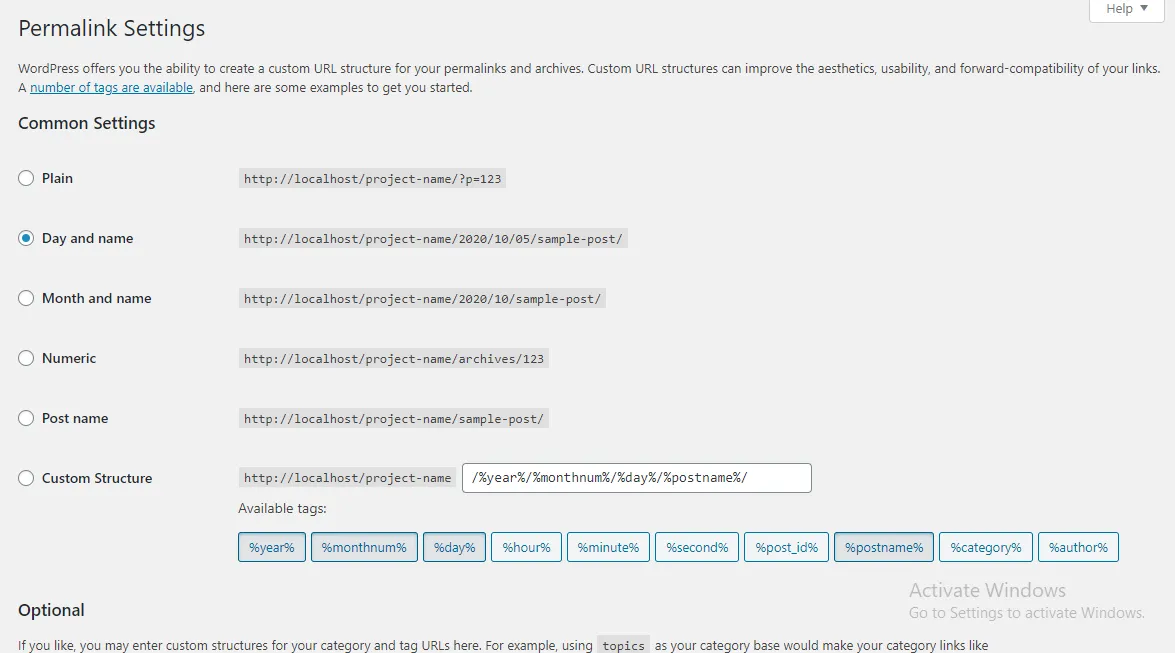The image size is (1175, 653).
Task: Toggle the %year% tag button
Action: pyautogui.click(x=272, y=547)
